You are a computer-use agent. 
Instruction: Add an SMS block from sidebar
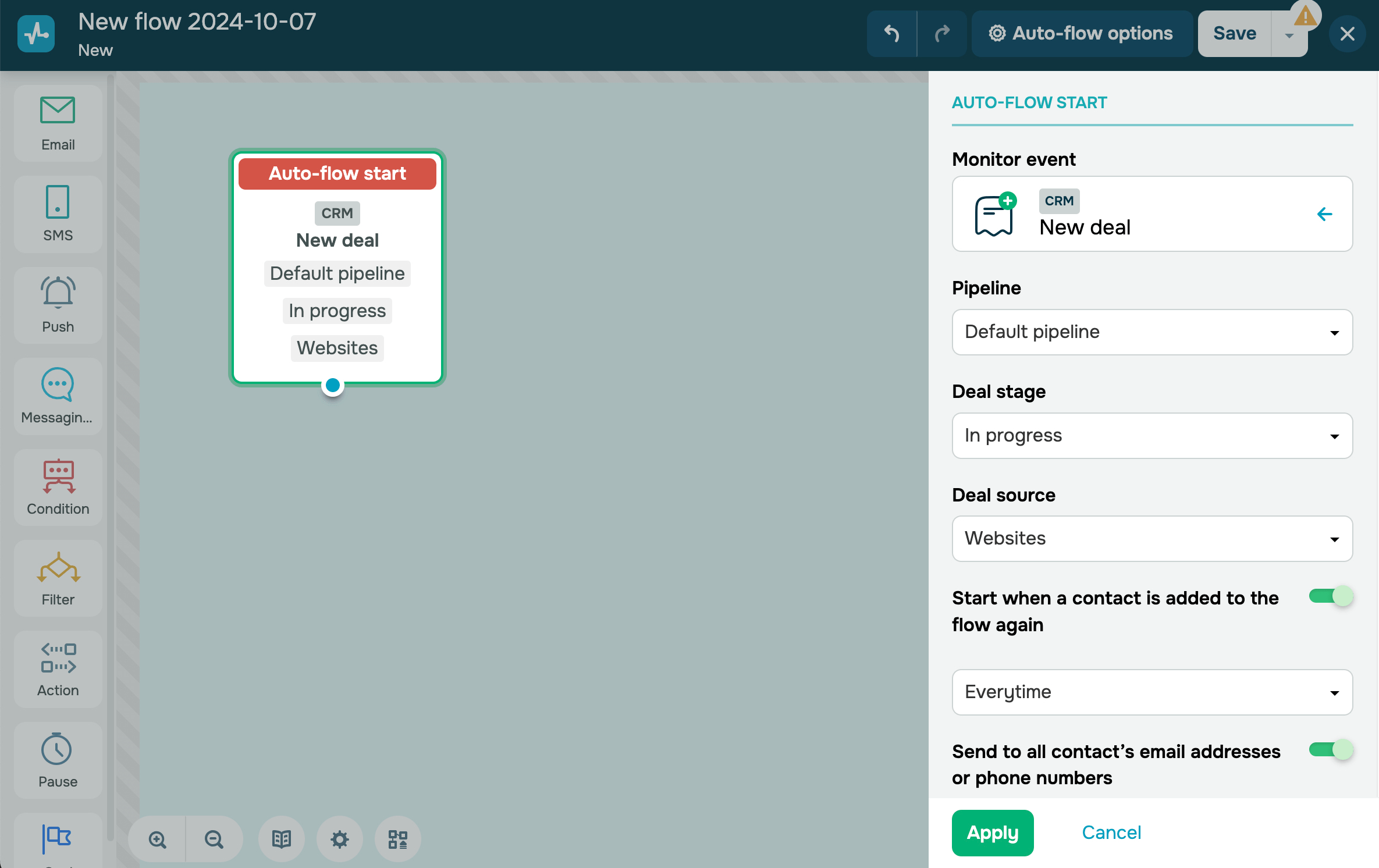[58, 215]
